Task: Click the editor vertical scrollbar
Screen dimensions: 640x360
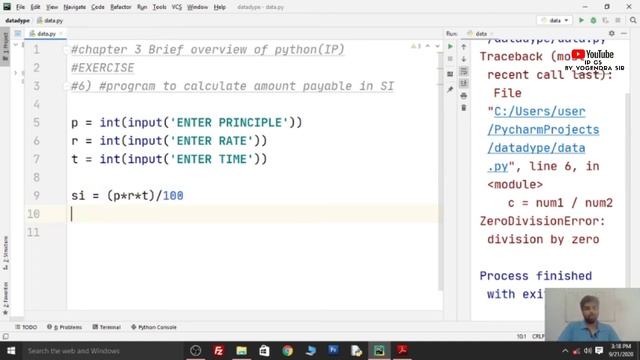Action: coord(441,171)
